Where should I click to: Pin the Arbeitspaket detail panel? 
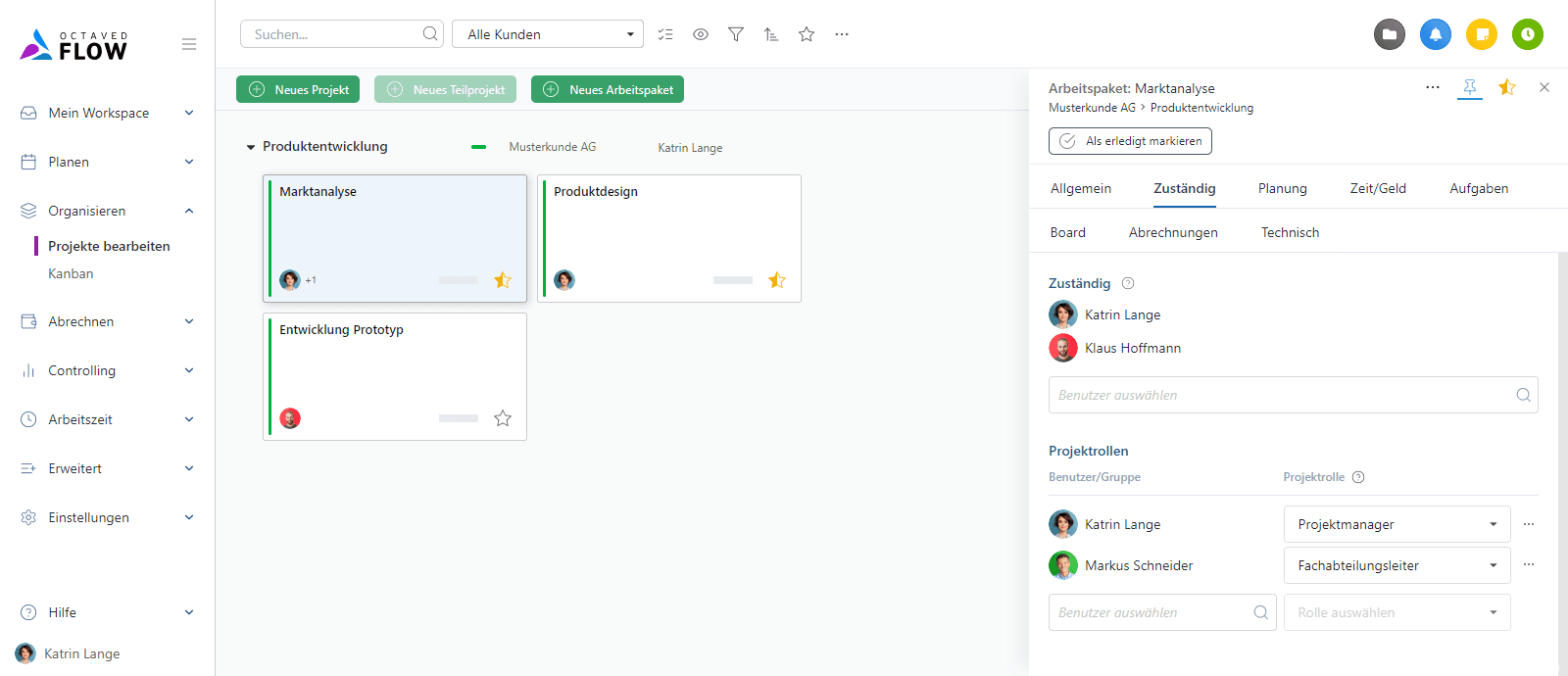pos(1470,87)
